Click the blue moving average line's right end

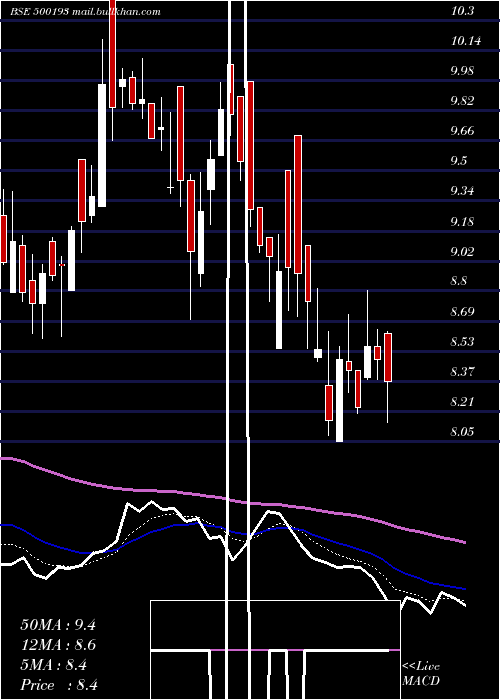click(464, 589)
